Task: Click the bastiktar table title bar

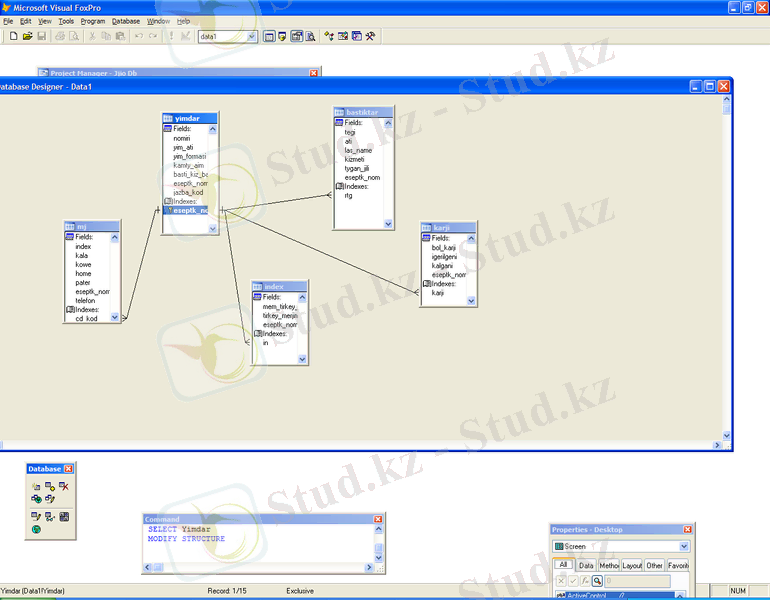Action: pos(363,112)
